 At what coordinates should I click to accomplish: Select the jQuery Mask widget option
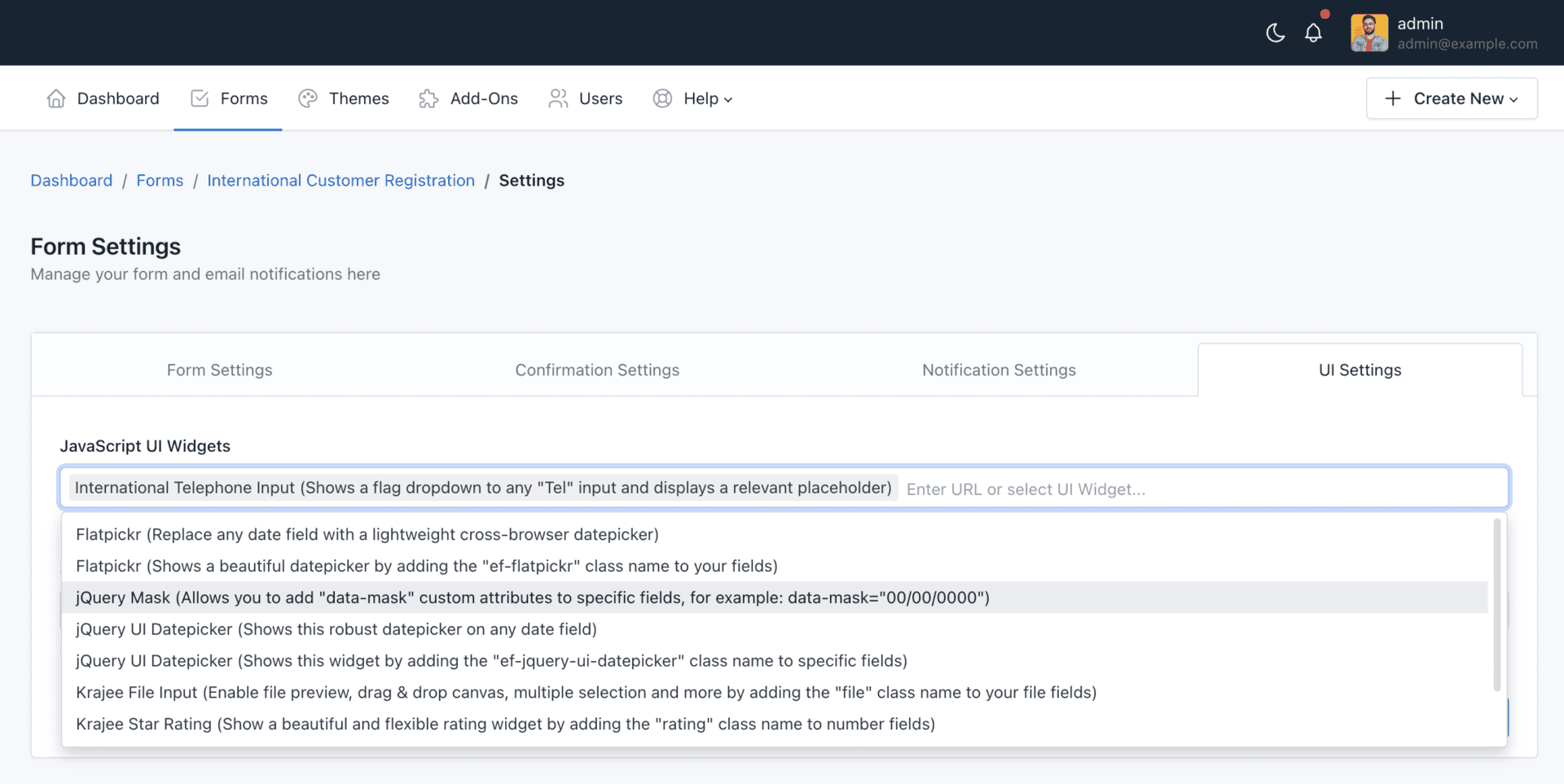[x=532, y=598]
